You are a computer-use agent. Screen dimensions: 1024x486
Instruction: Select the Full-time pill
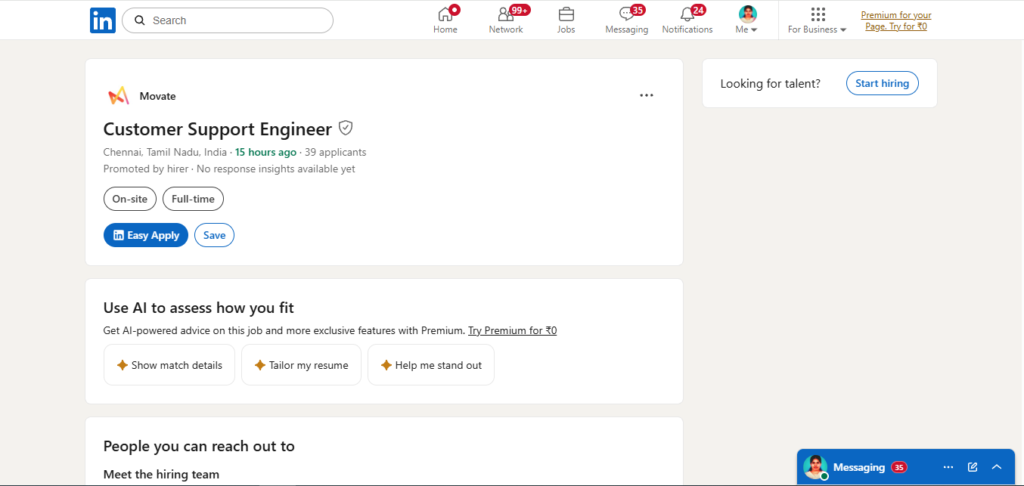pyautogui.click(x=193, y=199)
